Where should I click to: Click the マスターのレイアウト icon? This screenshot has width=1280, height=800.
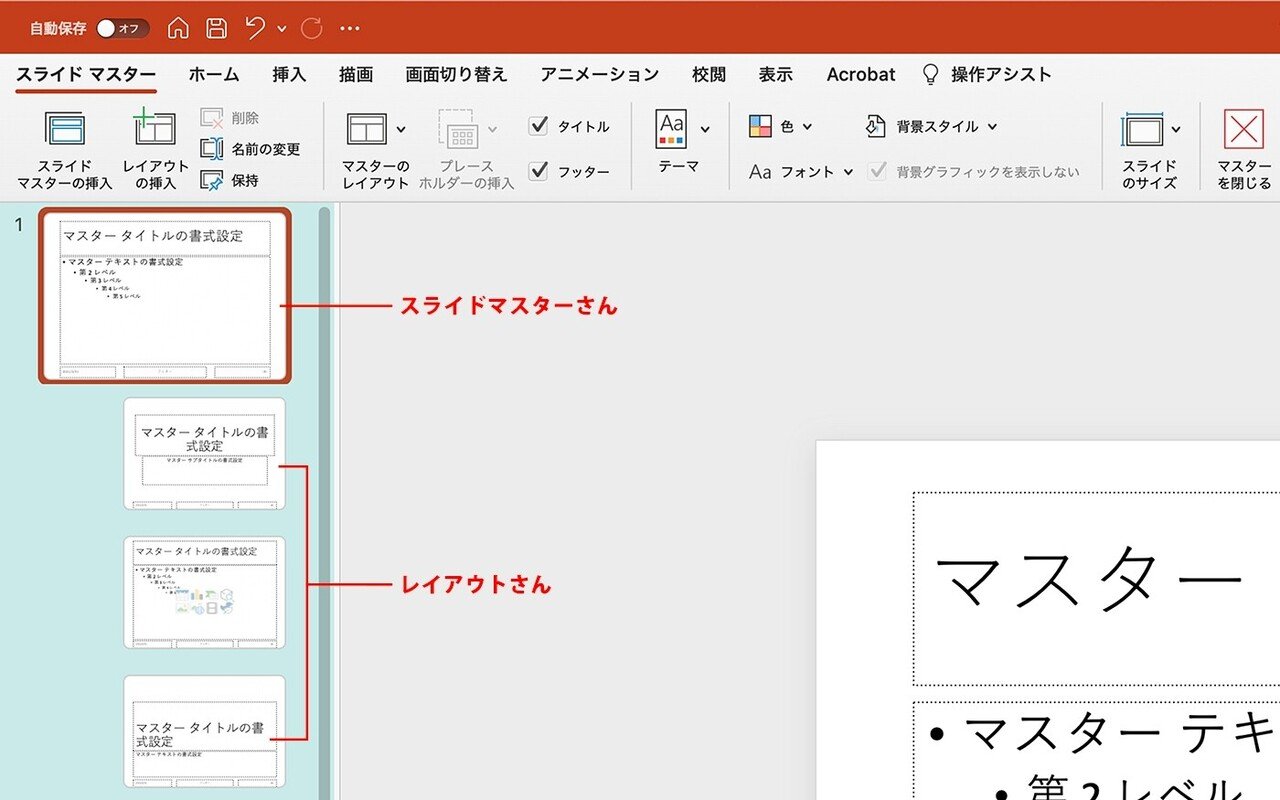[366, 129]
